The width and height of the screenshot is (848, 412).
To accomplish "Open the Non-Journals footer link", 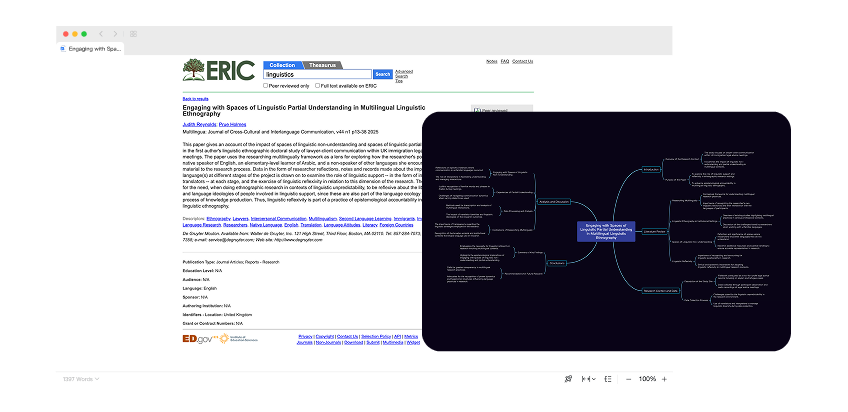I will tap(328, 342).
